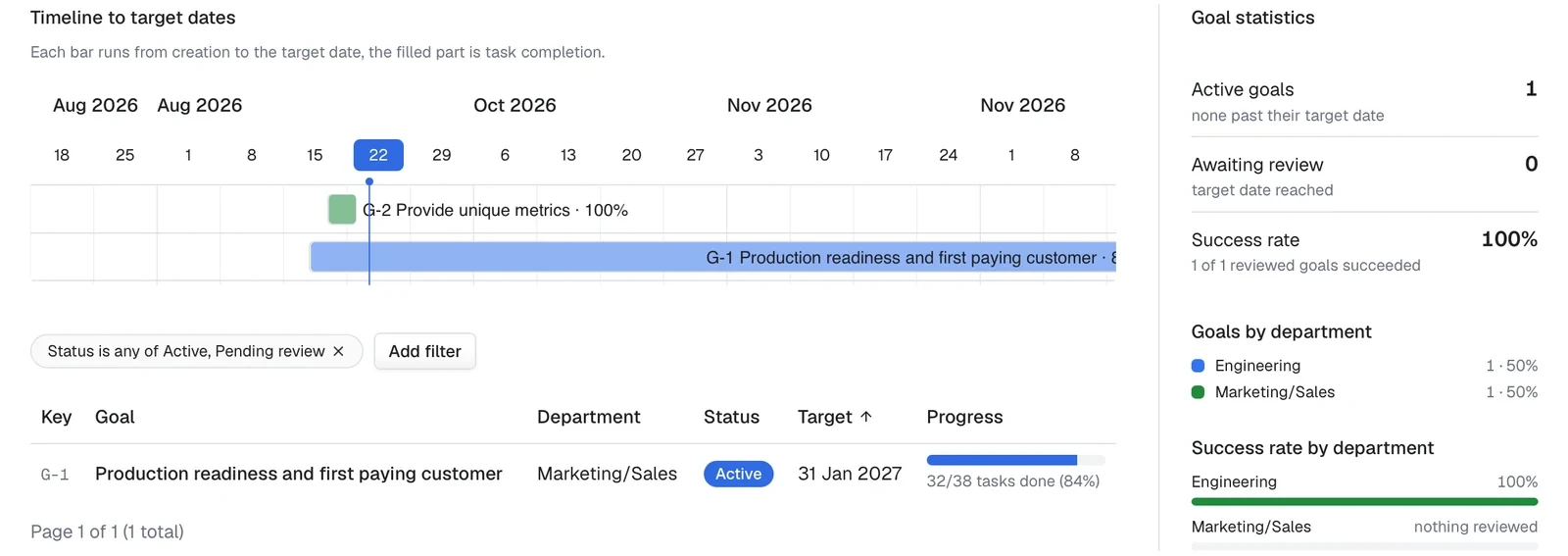This screenshot has height=556, width=1568.
Task: Click the Goals by department heading
Action: click(1281, 331)
